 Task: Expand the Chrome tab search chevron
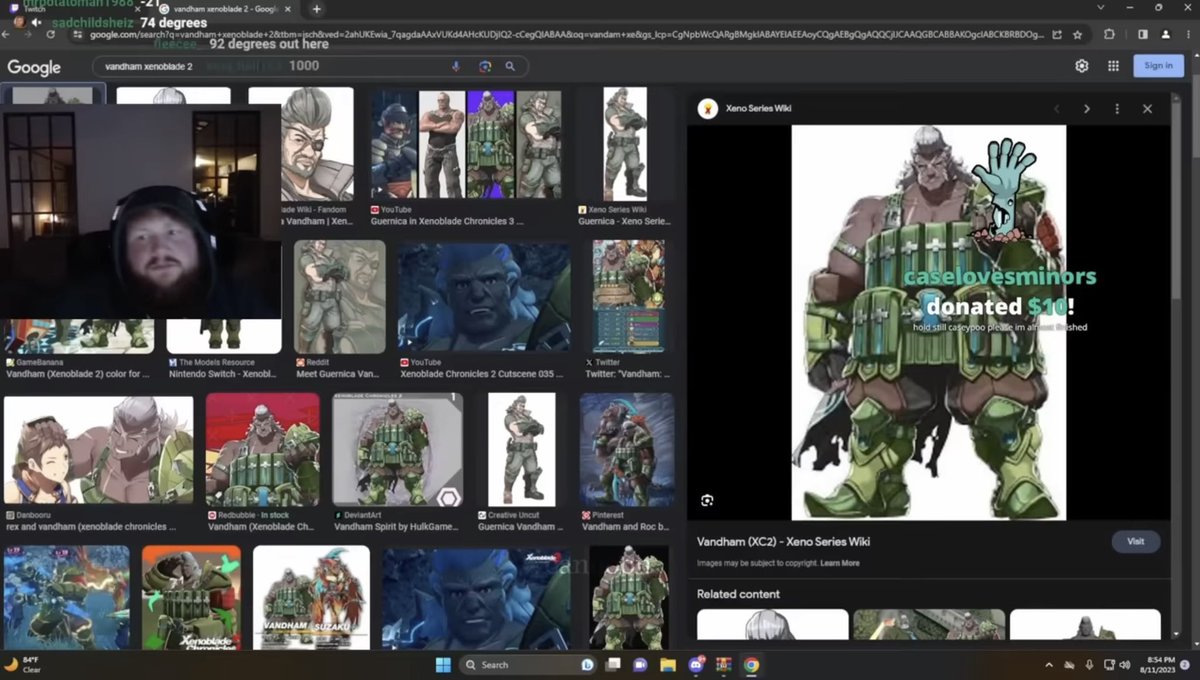pos(1101,8)
